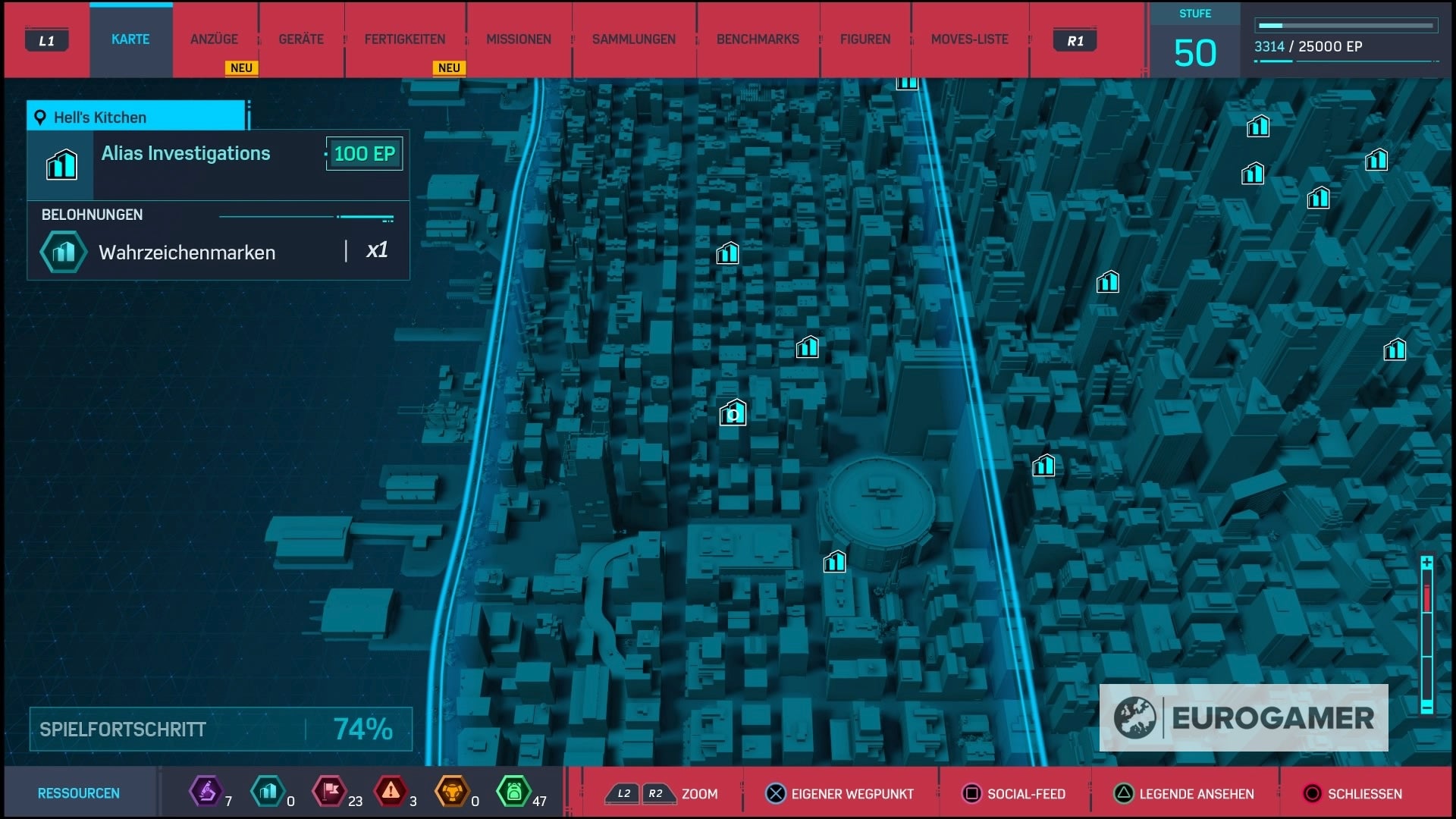Click the L2 zoom button glyph
This screenshot has height=819, width=1456.
point(623,794)
